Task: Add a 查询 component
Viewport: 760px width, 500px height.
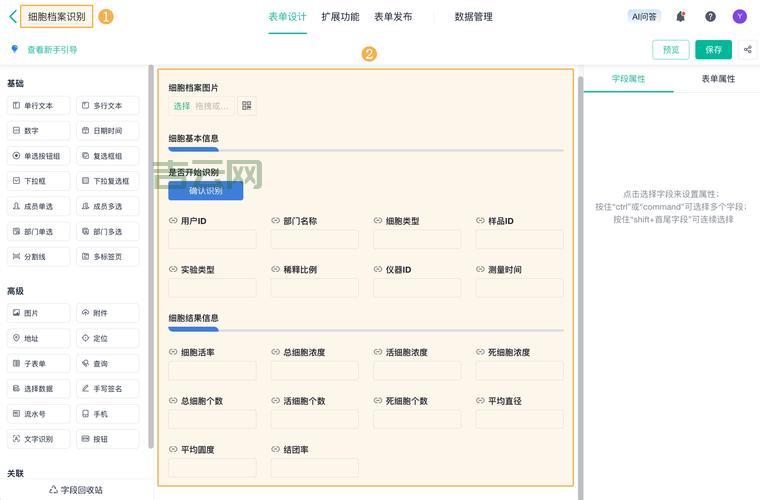Action: point(108,363)
